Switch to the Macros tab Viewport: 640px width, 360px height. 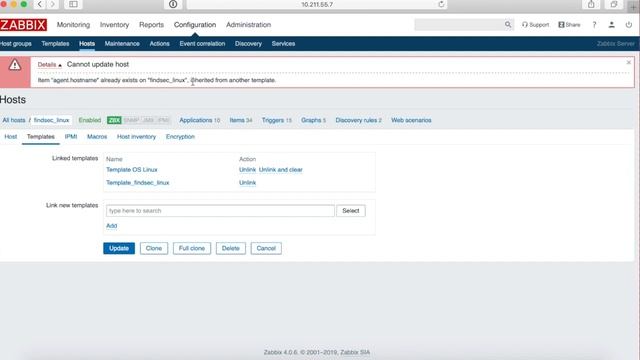click(97, 137)
